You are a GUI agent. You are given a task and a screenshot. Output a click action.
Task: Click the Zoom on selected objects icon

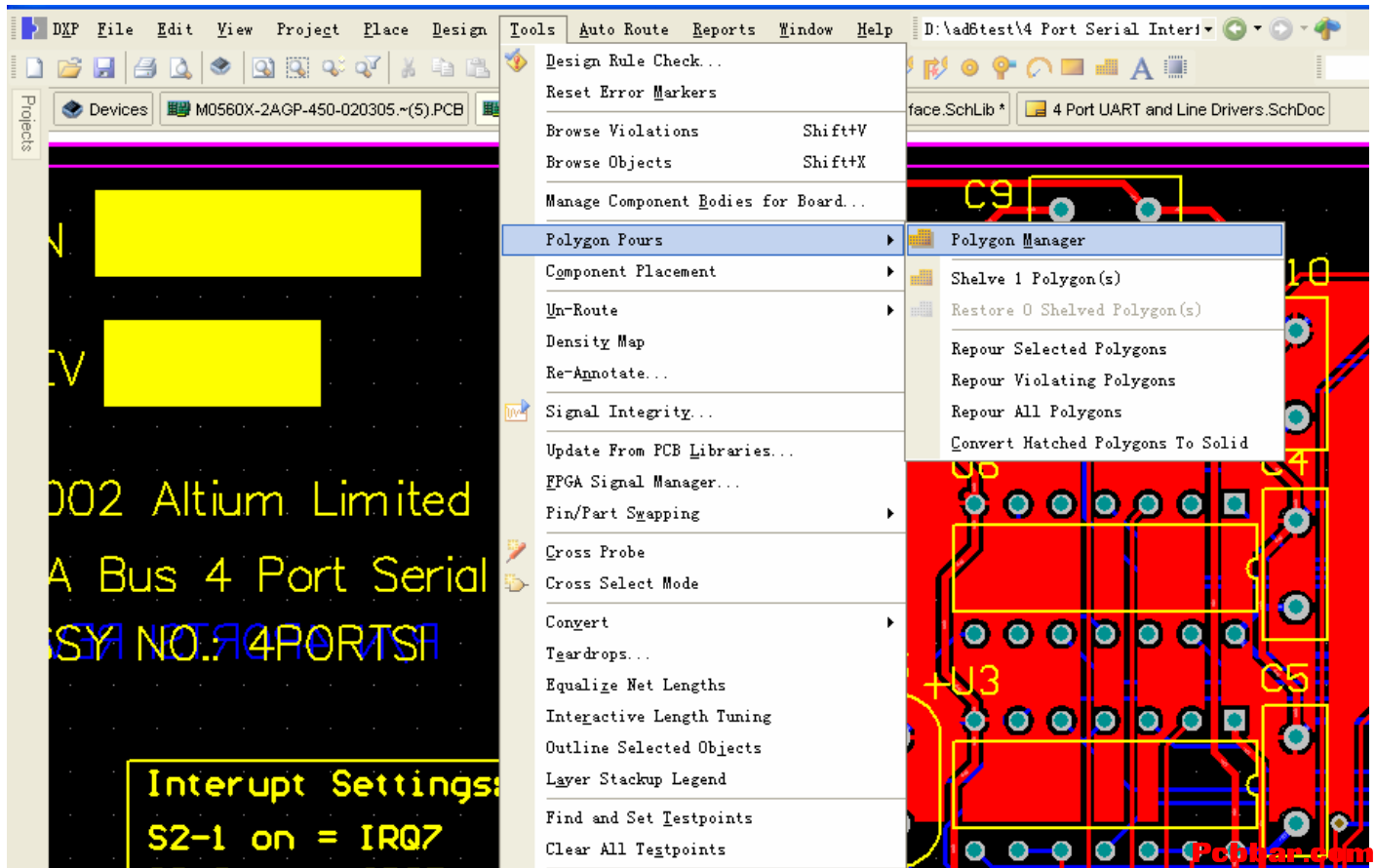point(334,67)
